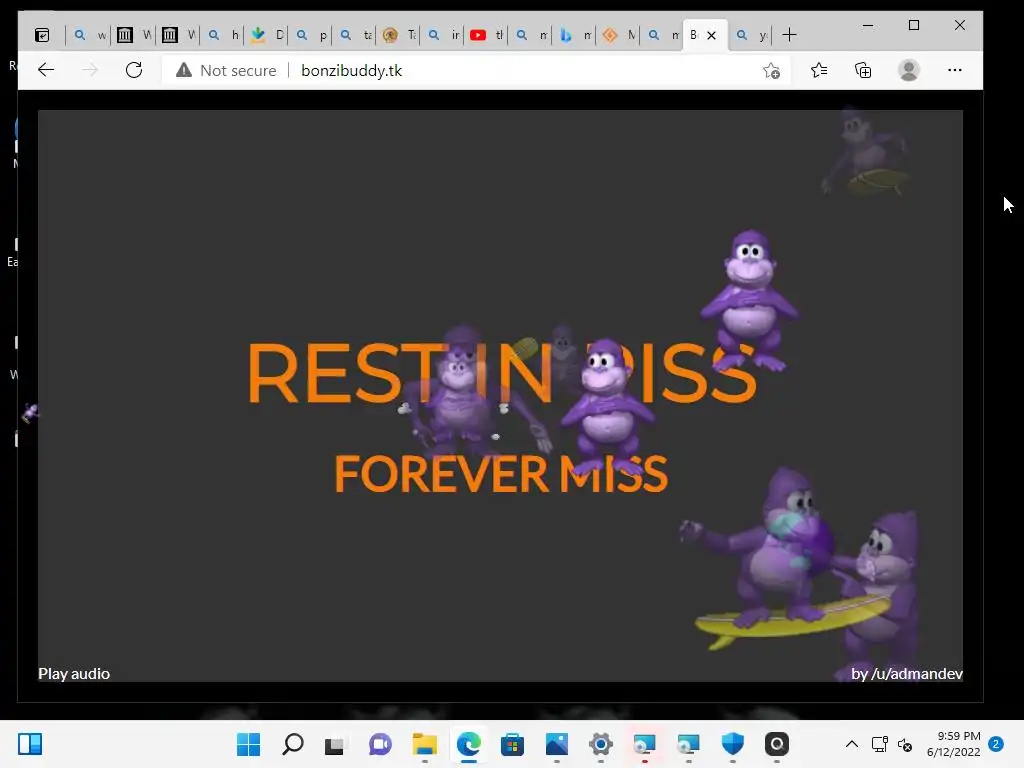Switch to the search tab labeled p
Screen dimensions: 1024x768
[x=312, y=35]
